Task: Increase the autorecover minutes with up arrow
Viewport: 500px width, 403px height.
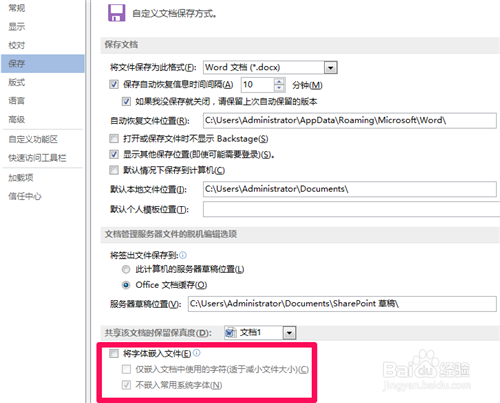Action: [x=279, y=81]
